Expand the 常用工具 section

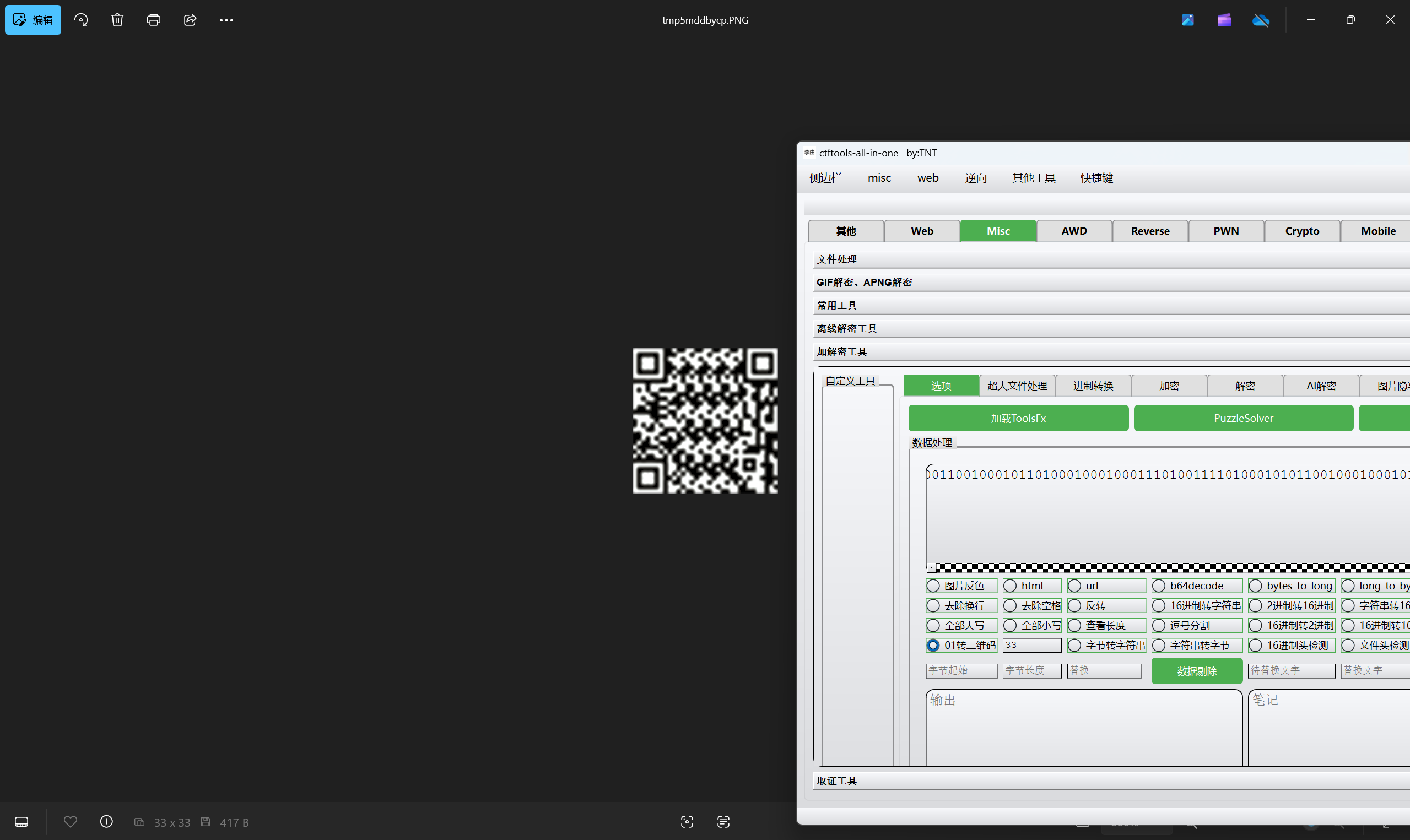1112,306
